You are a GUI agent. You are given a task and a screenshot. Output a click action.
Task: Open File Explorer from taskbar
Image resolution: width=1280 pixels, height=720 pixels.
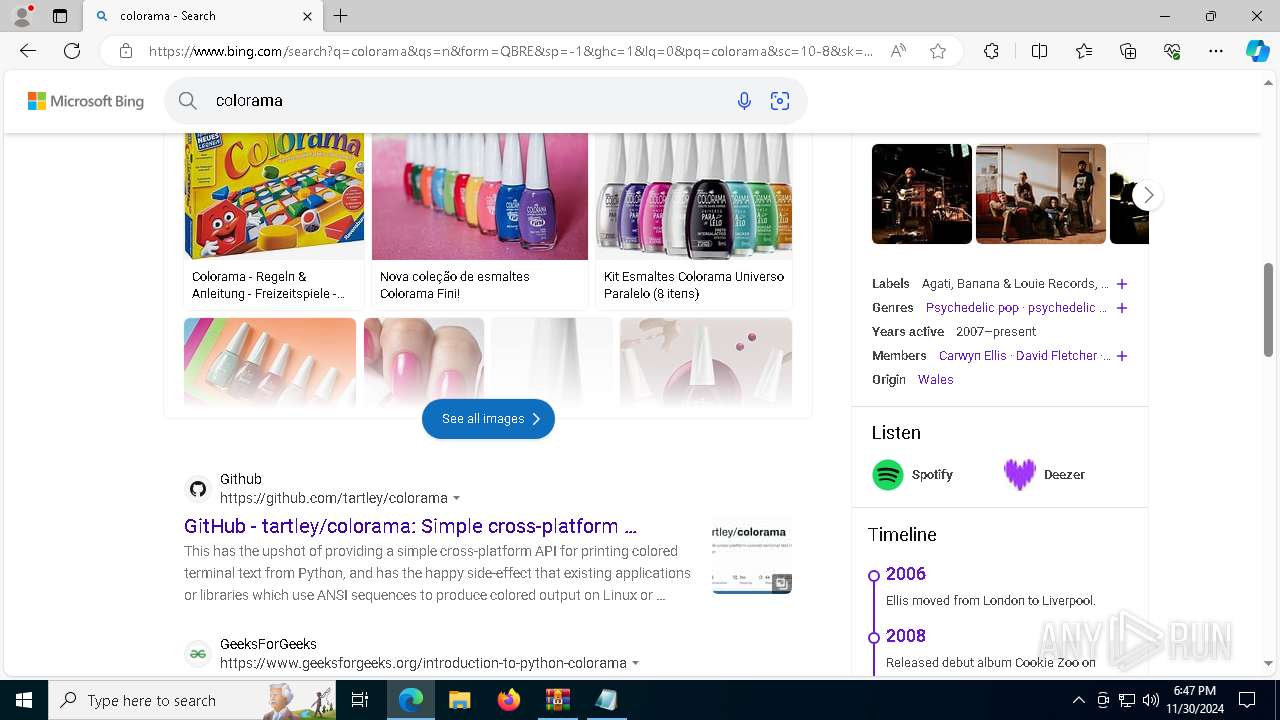click(x=459, y=700)
